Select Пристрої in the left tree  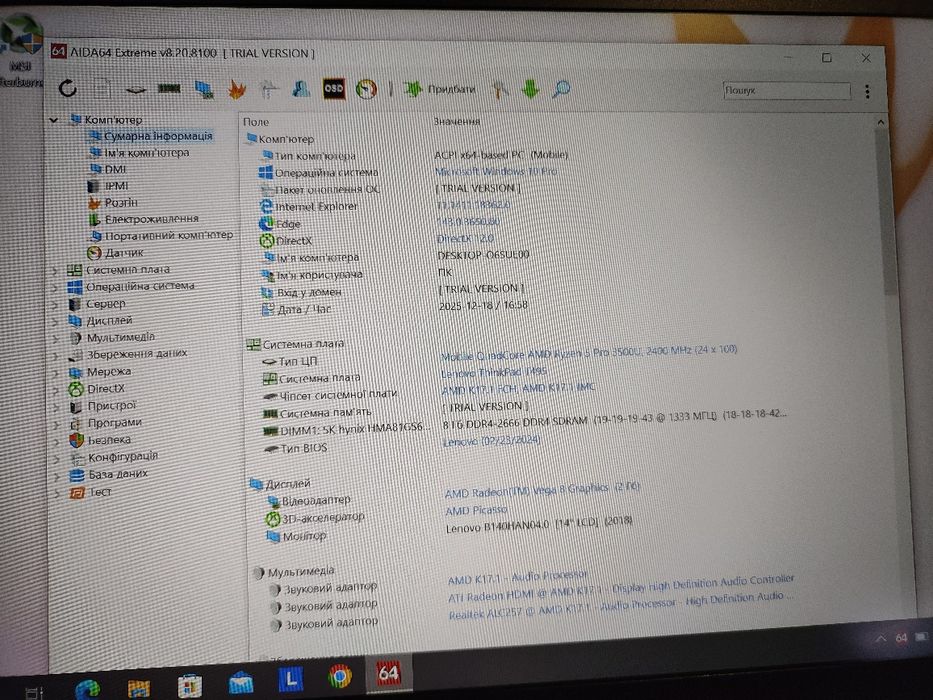(x=102, y=406)
